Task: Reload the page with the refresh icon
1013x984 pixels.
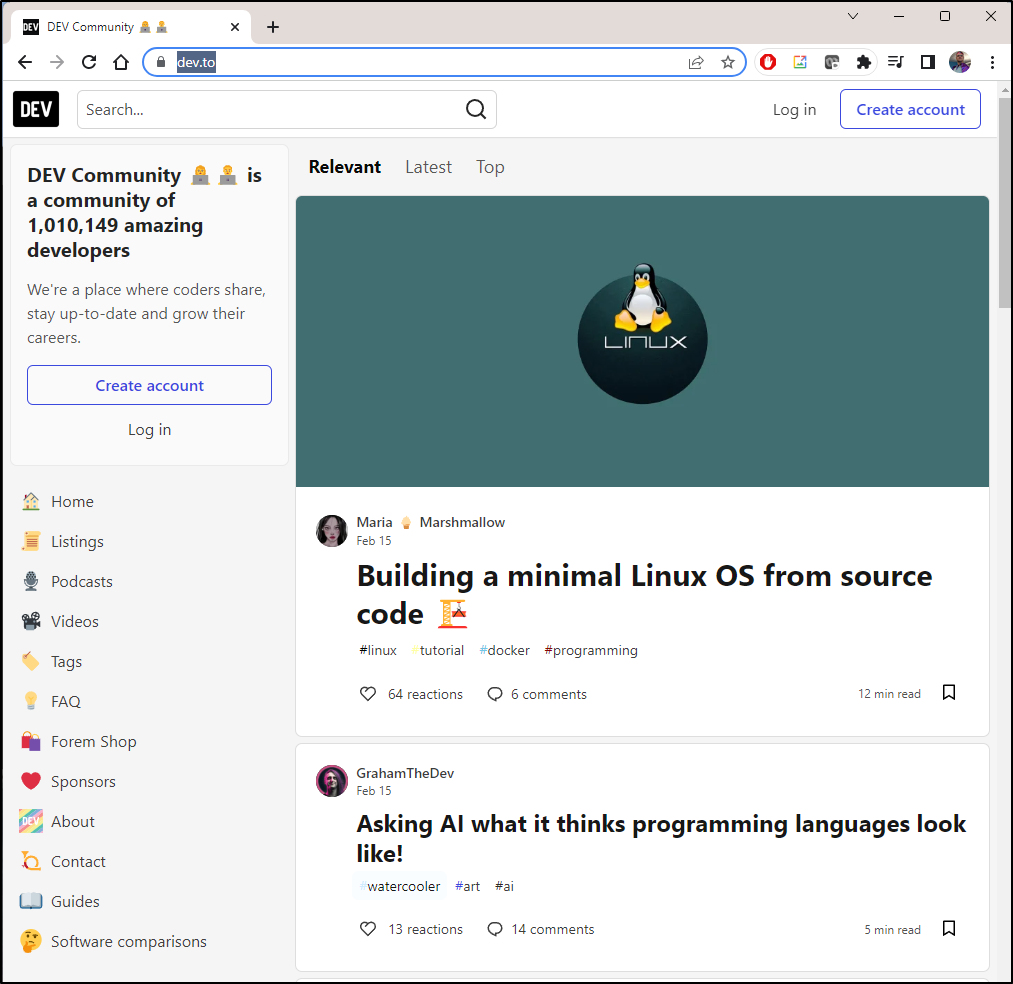Action: pos(89,62)
